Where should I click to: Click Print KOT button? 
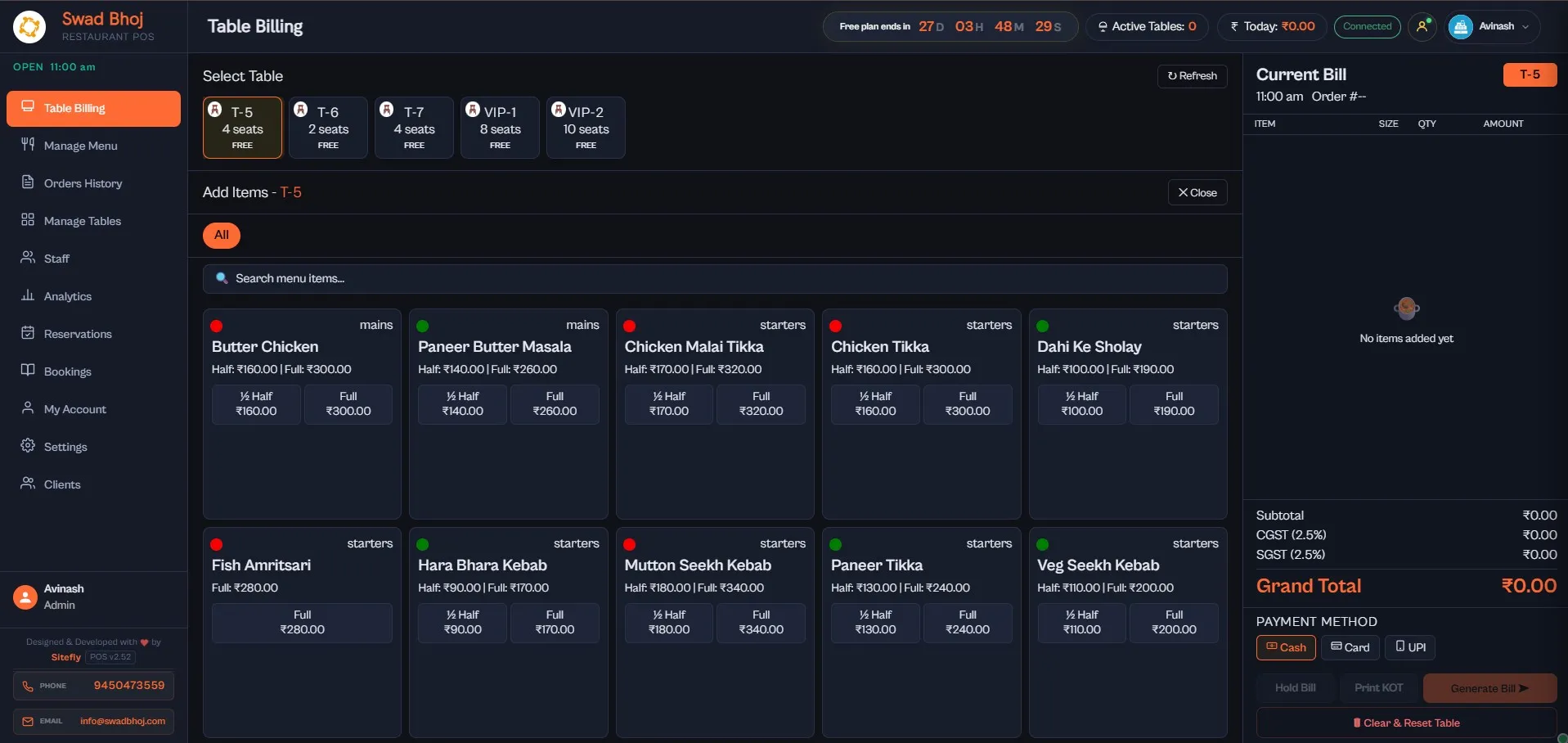click(x=1379, y=687)
